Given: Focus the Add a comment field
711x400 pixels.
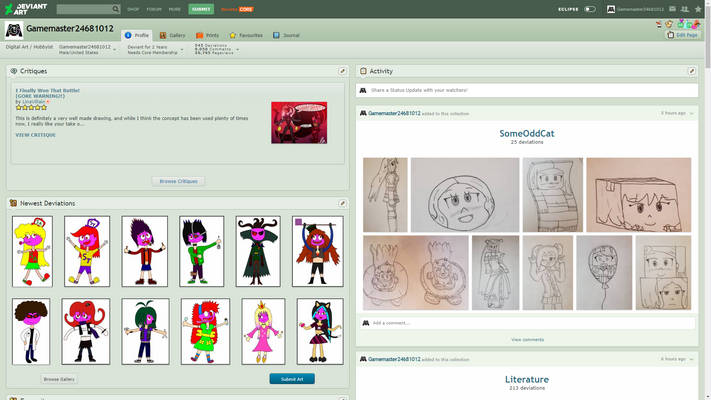Looking at the screenshot, I should pyautogui.click(x=533, y=323).
